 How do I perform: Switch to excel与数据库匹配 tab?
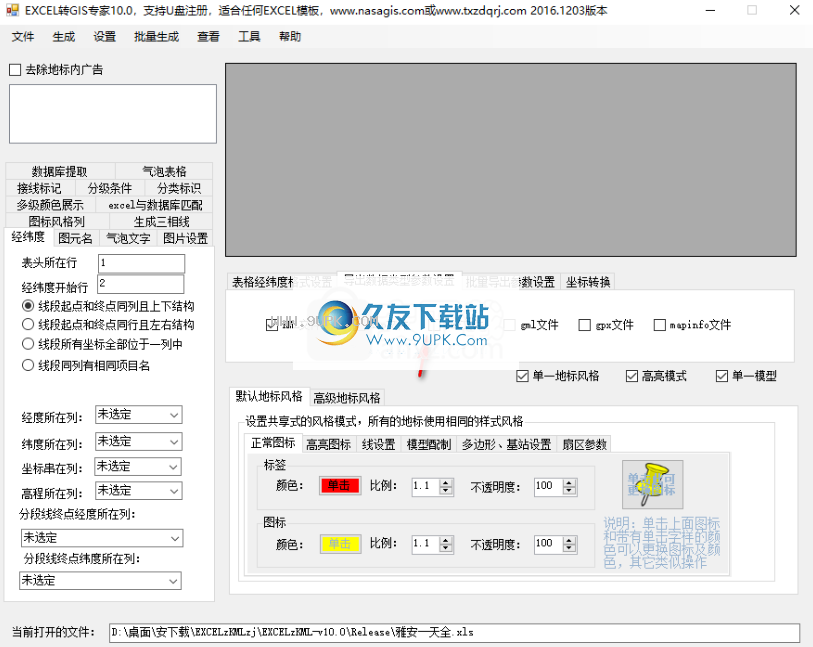(155, 205)
